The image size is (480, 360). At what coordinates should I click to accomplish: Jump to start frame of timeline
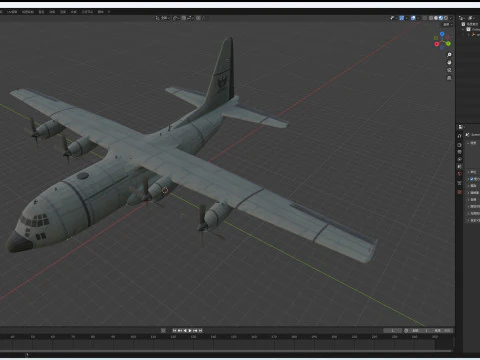pos(174,330)
